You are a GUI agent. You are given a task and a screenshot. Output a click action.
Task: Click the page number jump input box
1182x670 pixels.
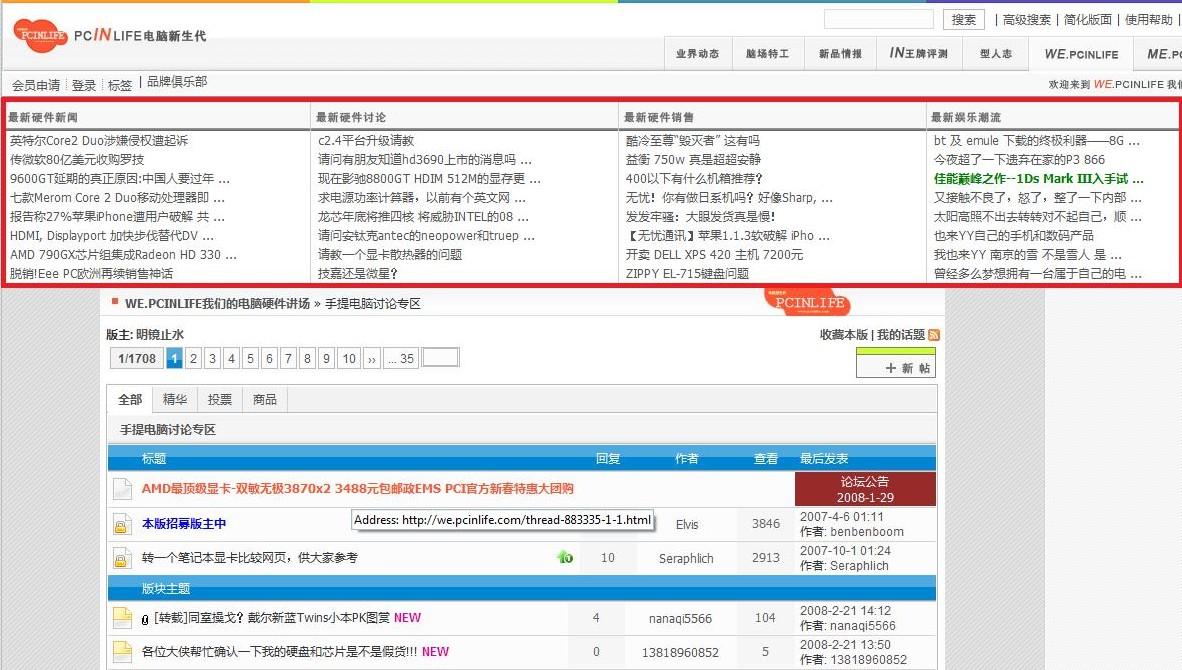[x=441, y=357]
